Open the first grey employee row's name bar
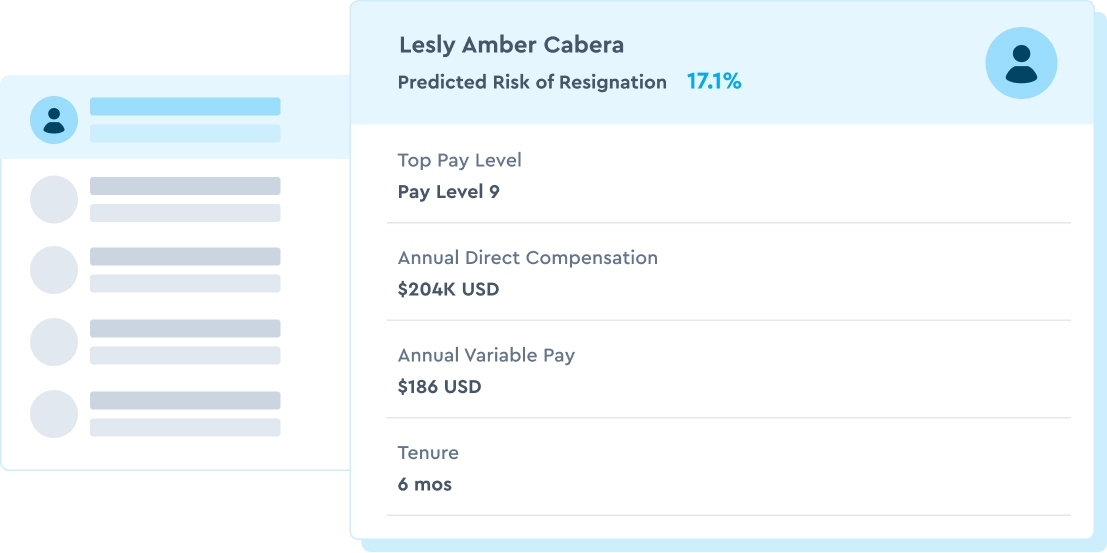 tap(185, 186)
